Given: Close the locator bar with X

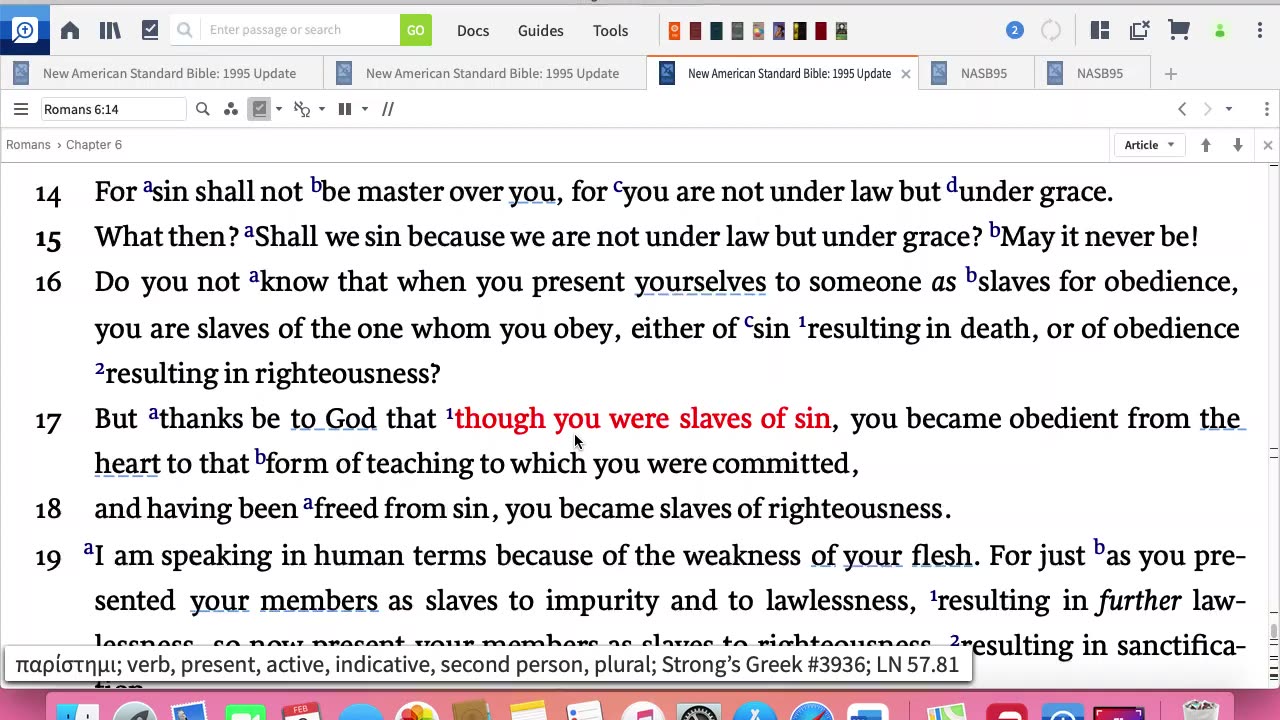Looking at the screenshot, I should click(1267, 145).
